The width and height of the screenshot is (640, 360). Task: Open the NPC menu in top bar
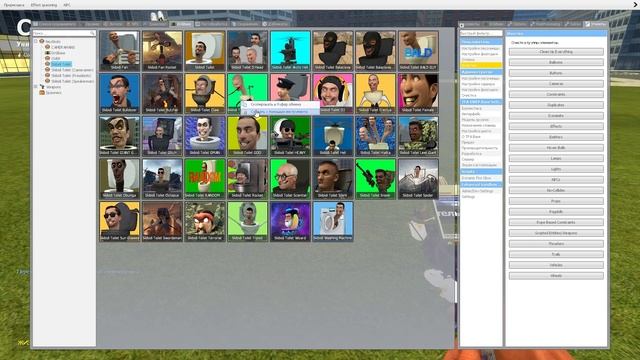pyautogui.click(x=67, y=5)
